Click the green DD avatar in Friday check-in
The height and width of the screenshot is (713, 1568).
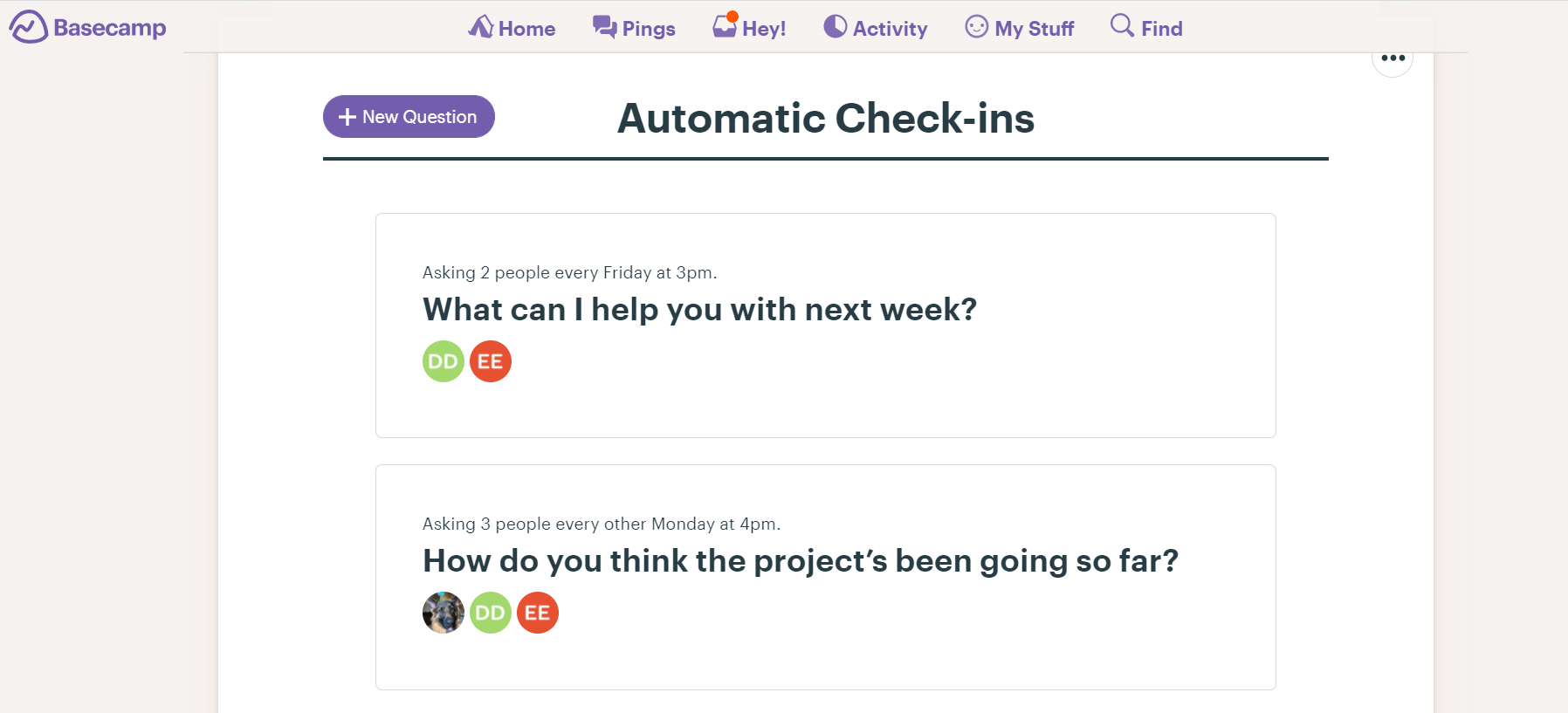pyautogui.click(x=444, y=361)
